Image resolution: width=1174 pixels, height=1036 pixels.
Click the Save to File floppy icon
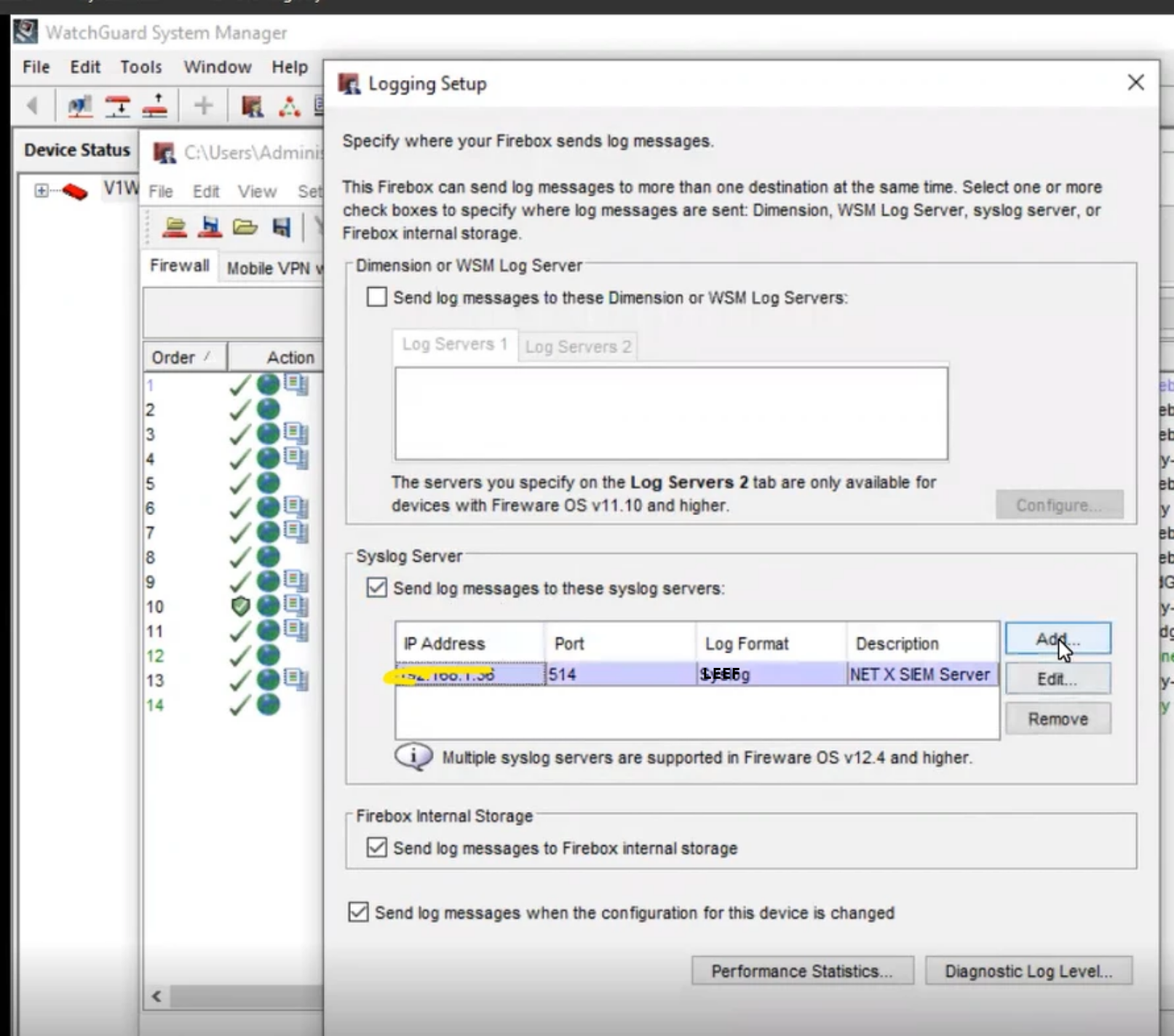[x=281, y=227]
